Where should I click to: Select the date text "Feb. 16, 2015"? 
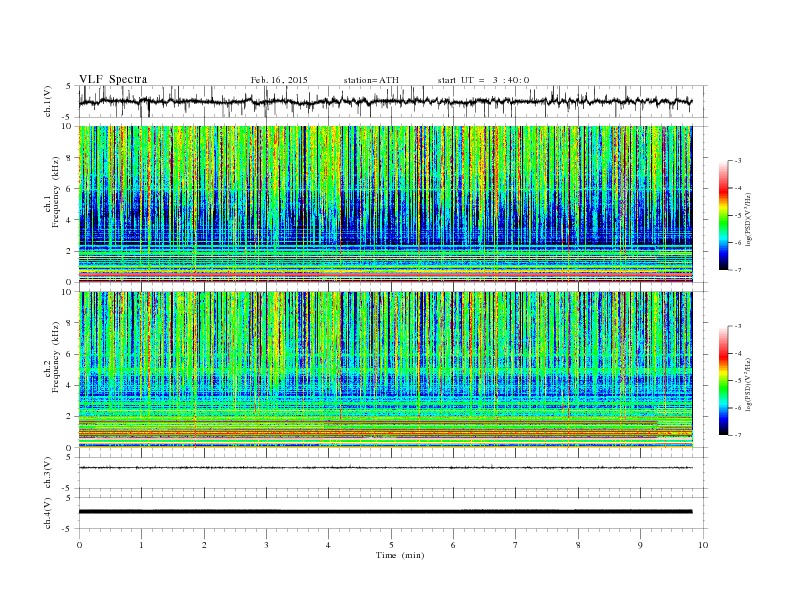coord(279,80)
